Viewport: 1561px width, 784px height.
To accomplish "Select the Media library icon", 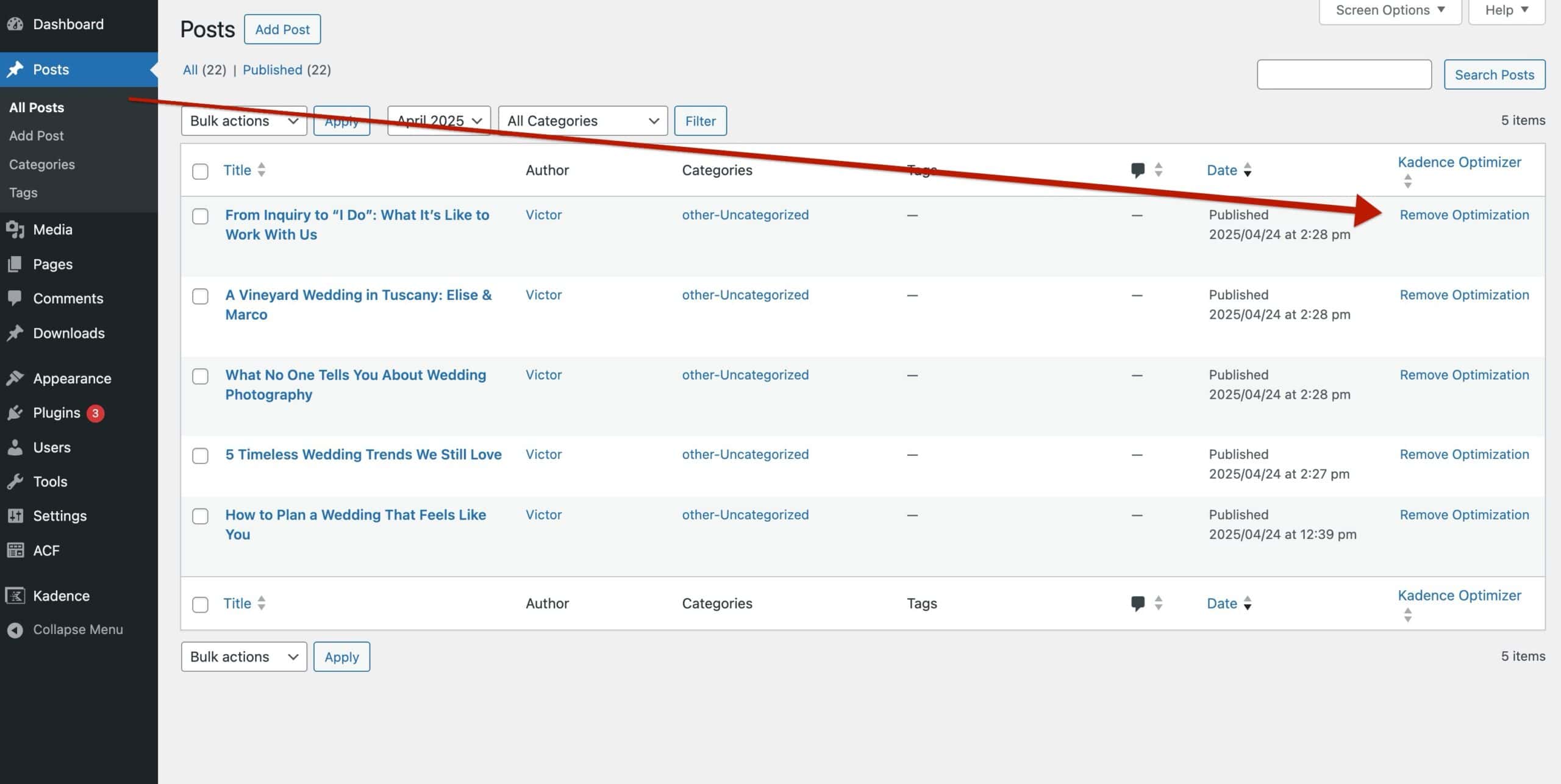I will [16, 229].
